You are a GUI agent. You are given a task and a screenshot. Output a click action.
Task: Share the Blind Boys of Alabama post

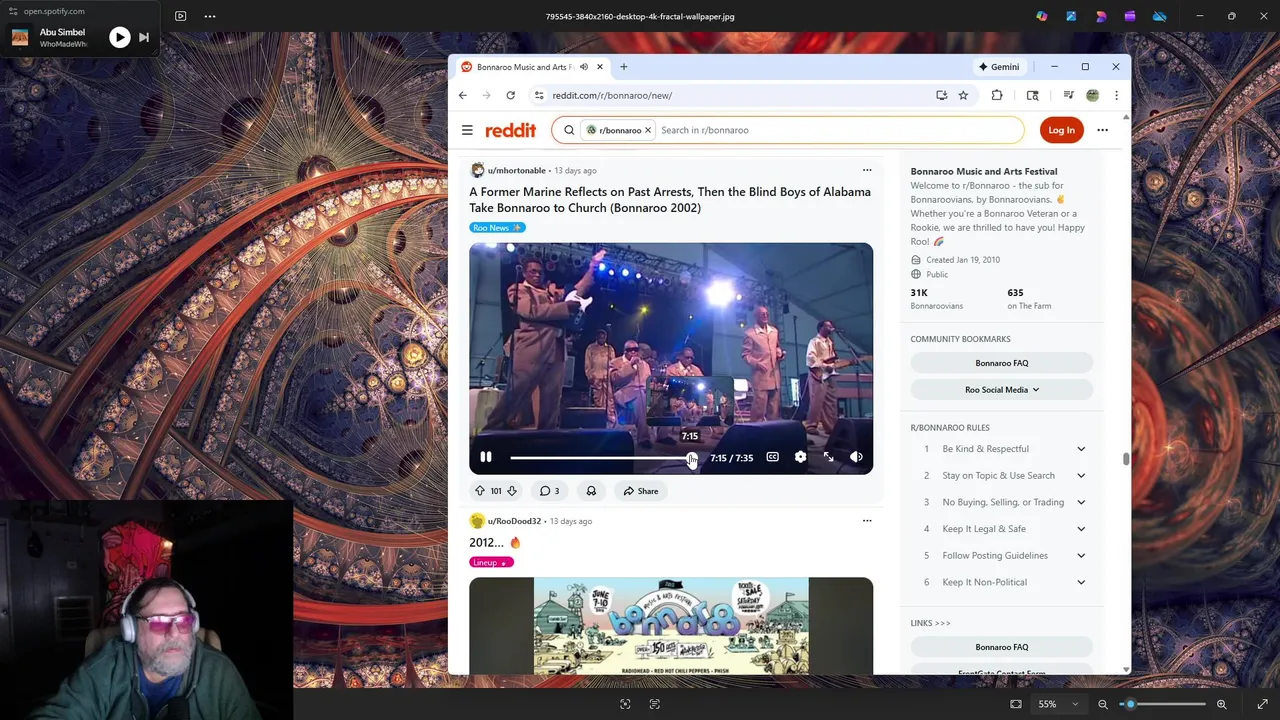tap(640, 491)
